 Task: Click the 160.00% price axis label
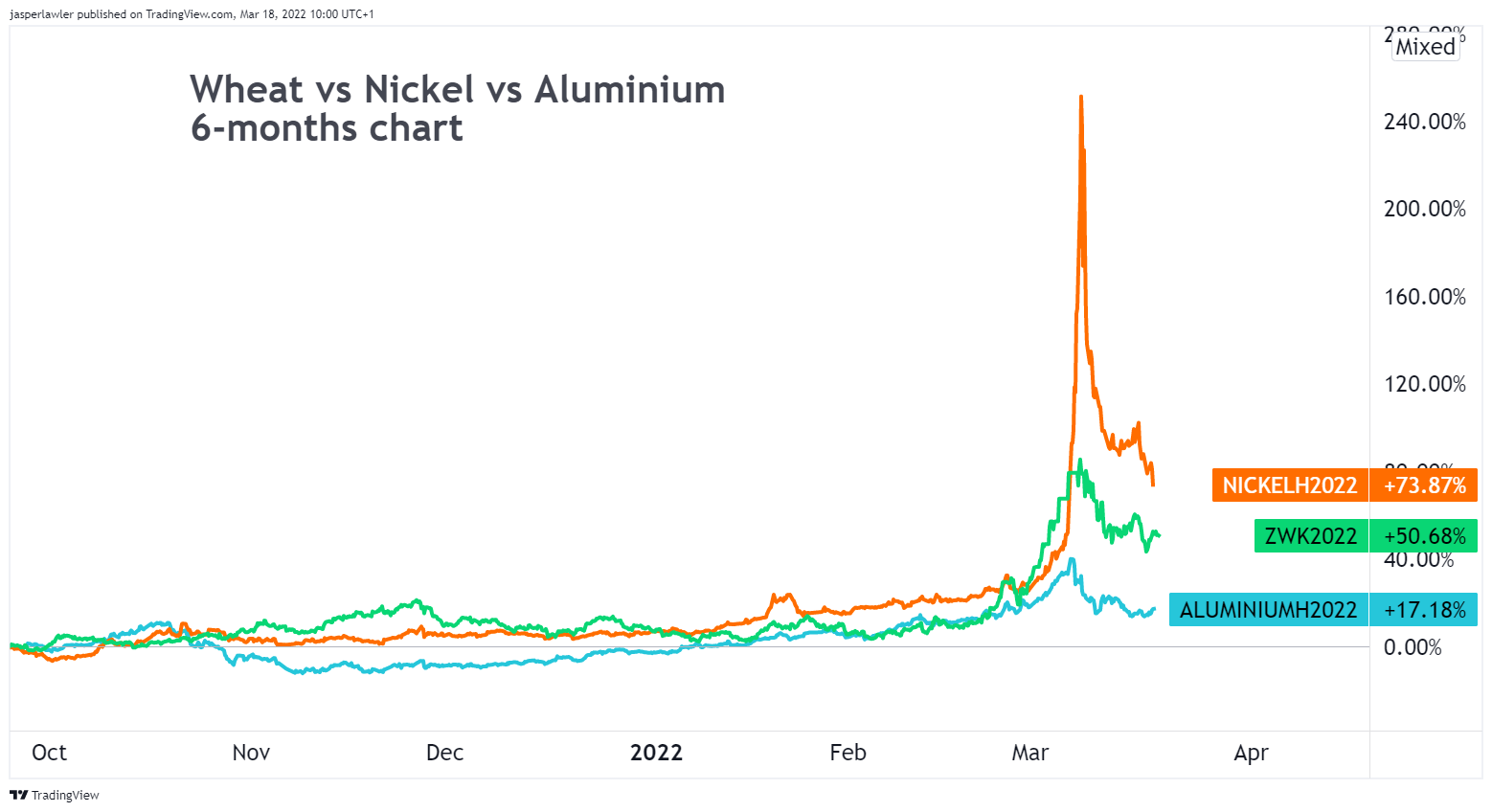click(1424, 297)
